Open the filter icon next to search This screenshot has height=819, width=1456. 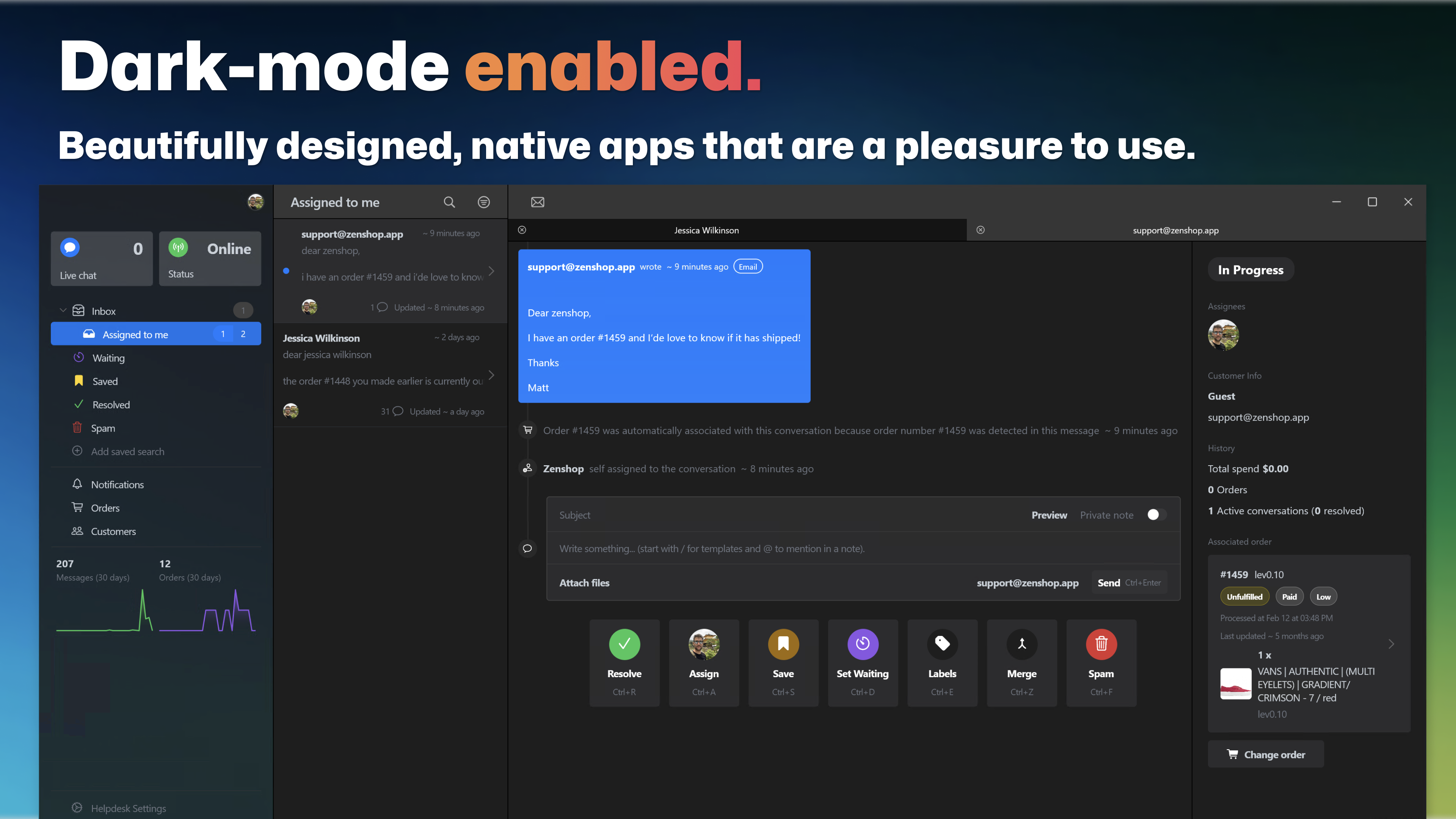[483, 202]
